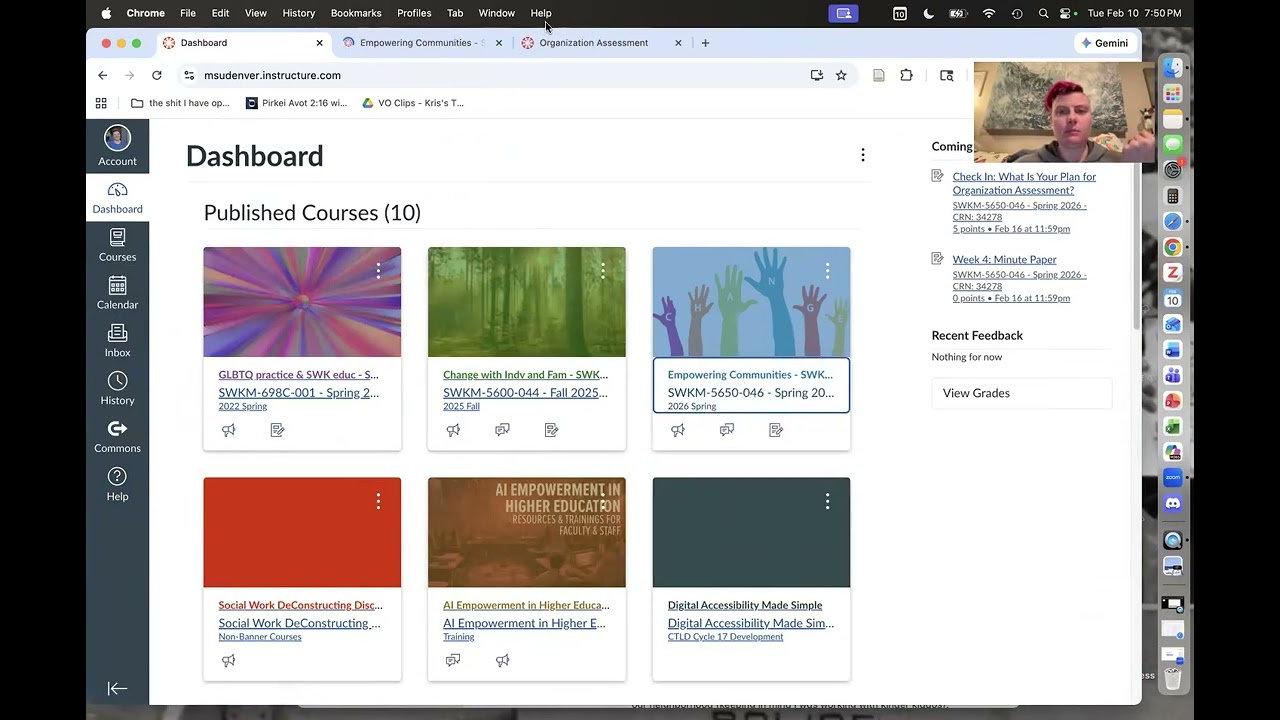
Task: Open History in the Canvas sidebar
Action: (117, 389)
